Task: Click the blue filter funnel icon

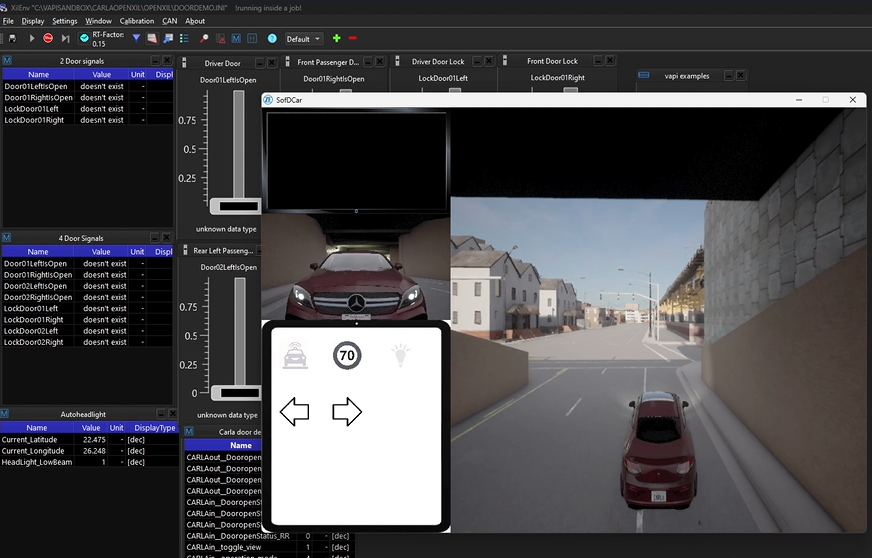Action: tap(136, 38)
